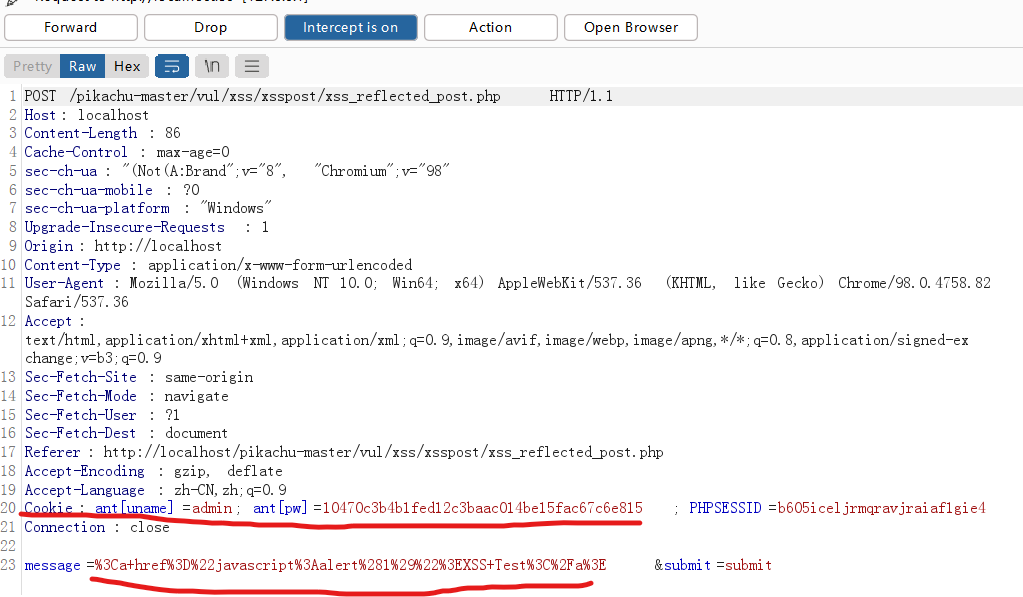Click the message parameter name
The width and height of the screenshot is (1023, 597).
[x=52, y=565]
